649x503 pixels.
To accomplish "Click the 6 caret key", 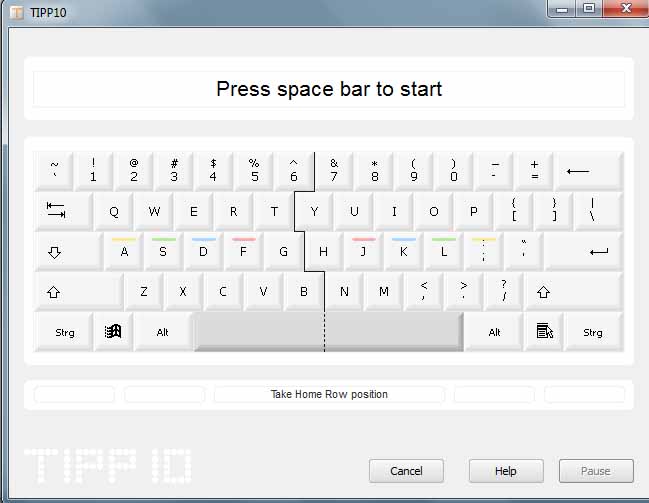I will [294, 171].
